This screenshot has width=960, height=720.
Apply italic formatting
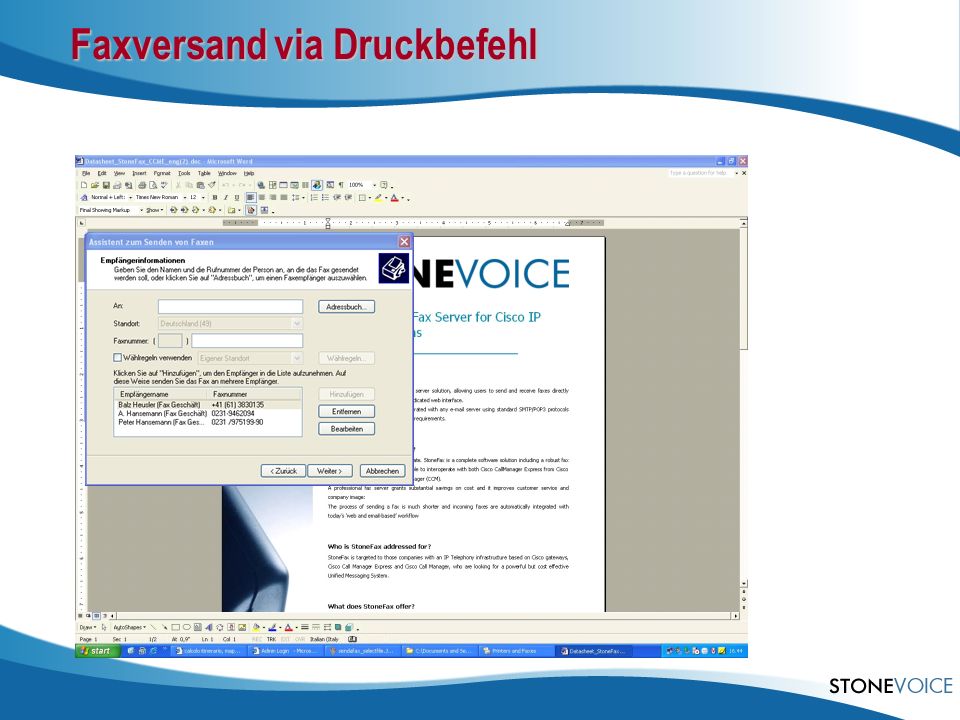226,198
